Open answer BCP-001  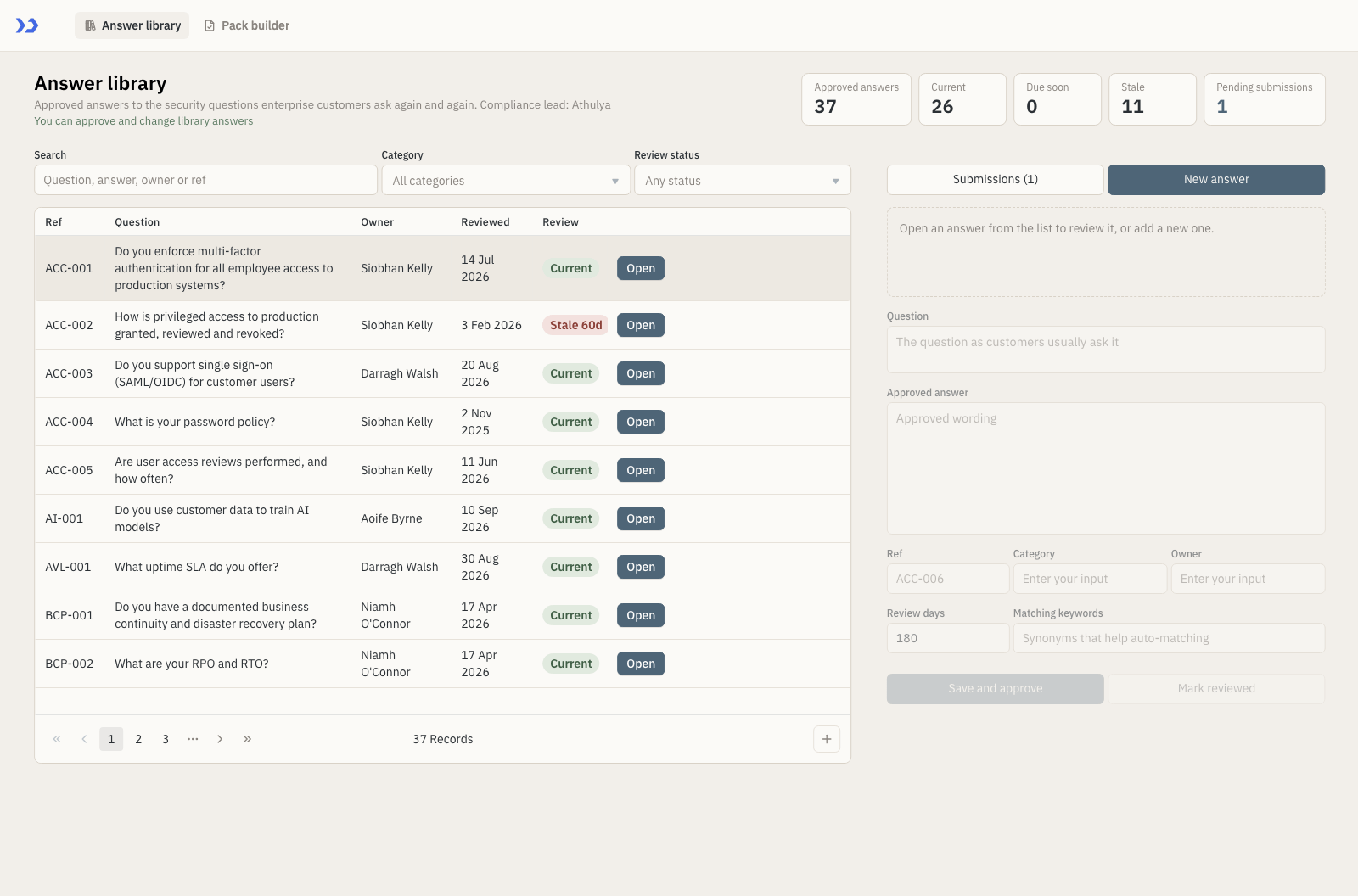[x=641, y=615]
